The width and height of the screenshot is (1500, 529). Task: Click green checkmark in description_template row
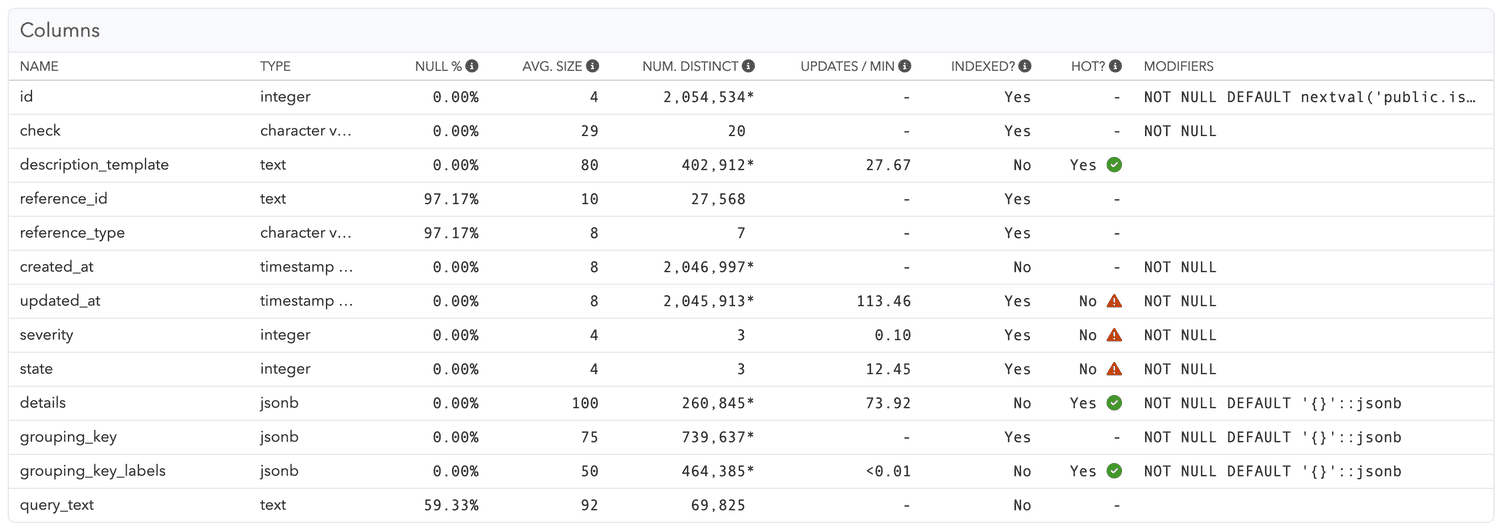[1114, 165]
